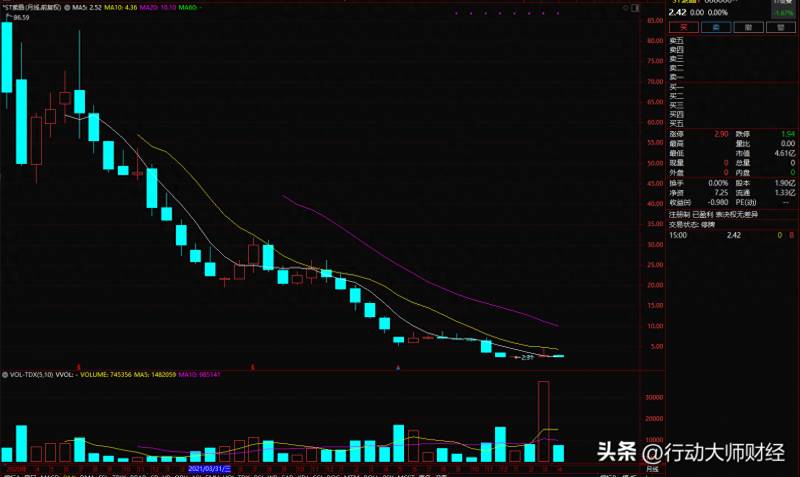
Task: Click the 80.00 price axis label
Action: (x=655, y=41)
